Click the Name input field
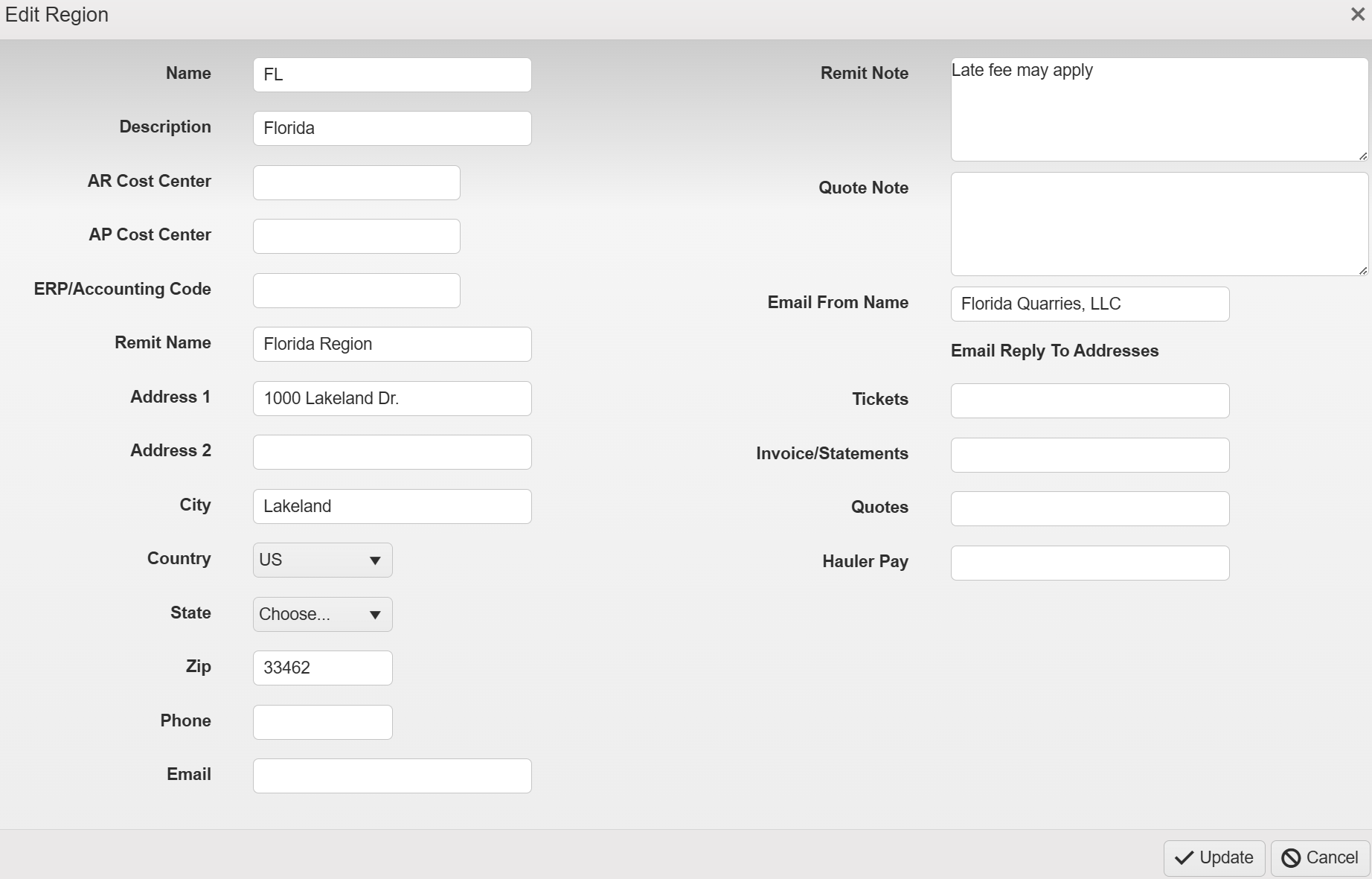 [392, 75]
